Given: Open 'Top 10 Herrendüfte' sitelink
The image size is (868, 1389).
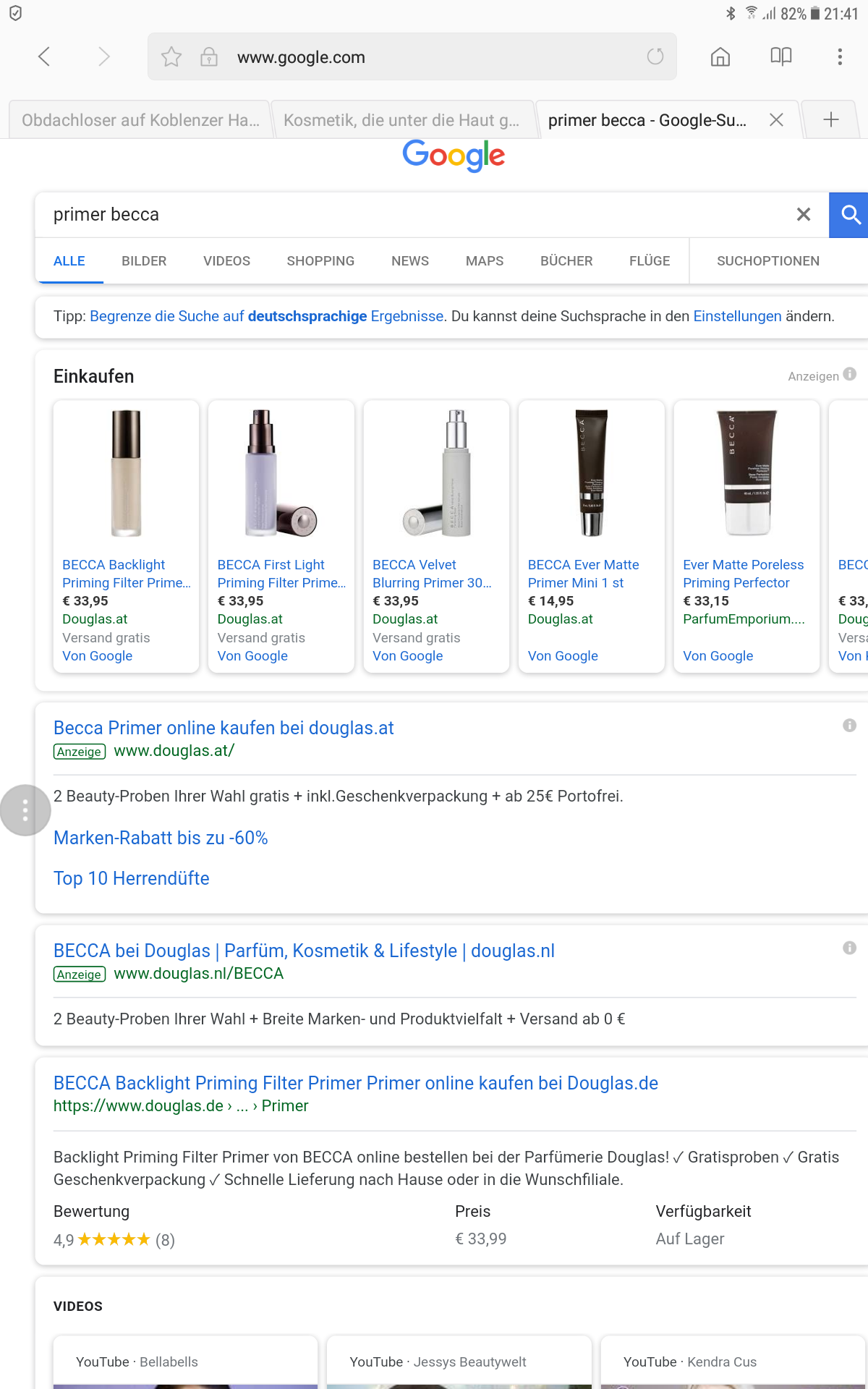Looking at the screenshot, I should tap(132, 878).
